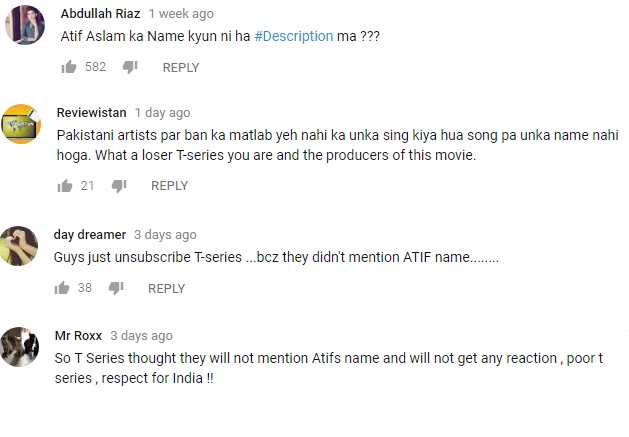This screenshot has width=629, height=437.
Task: Open Reviewistan's channel name
Action: pos(91,113)
